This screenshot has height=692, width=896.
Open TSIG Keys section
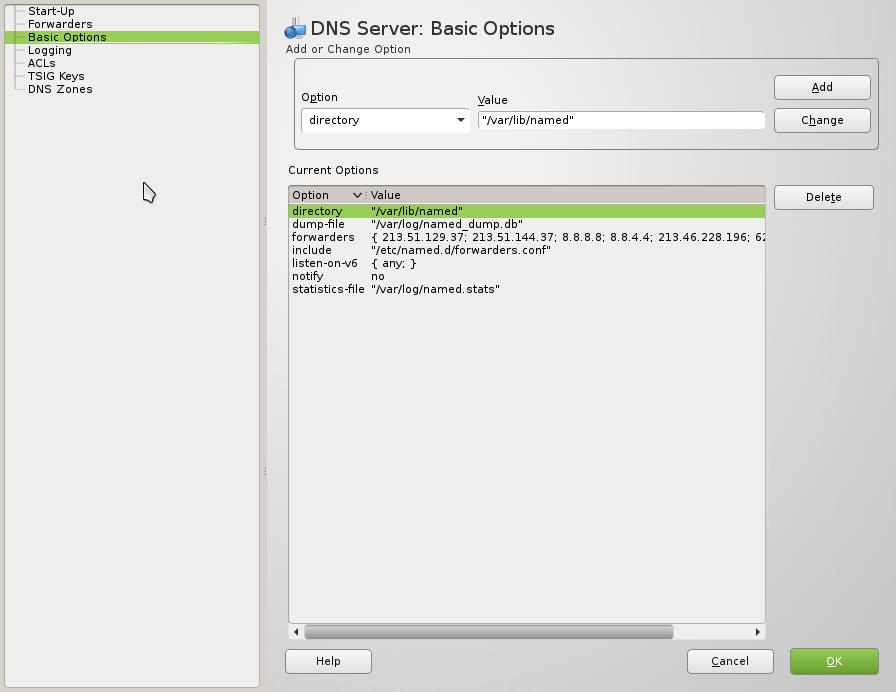[x=56, y=76]
